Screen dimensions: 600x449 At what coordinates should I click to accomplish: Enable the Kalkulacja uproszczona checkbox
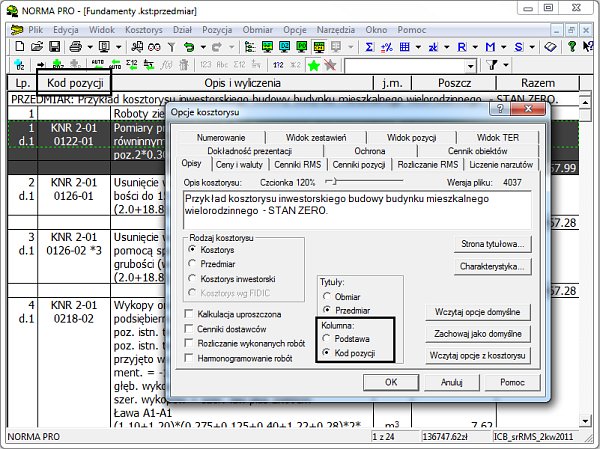point(190,314)
